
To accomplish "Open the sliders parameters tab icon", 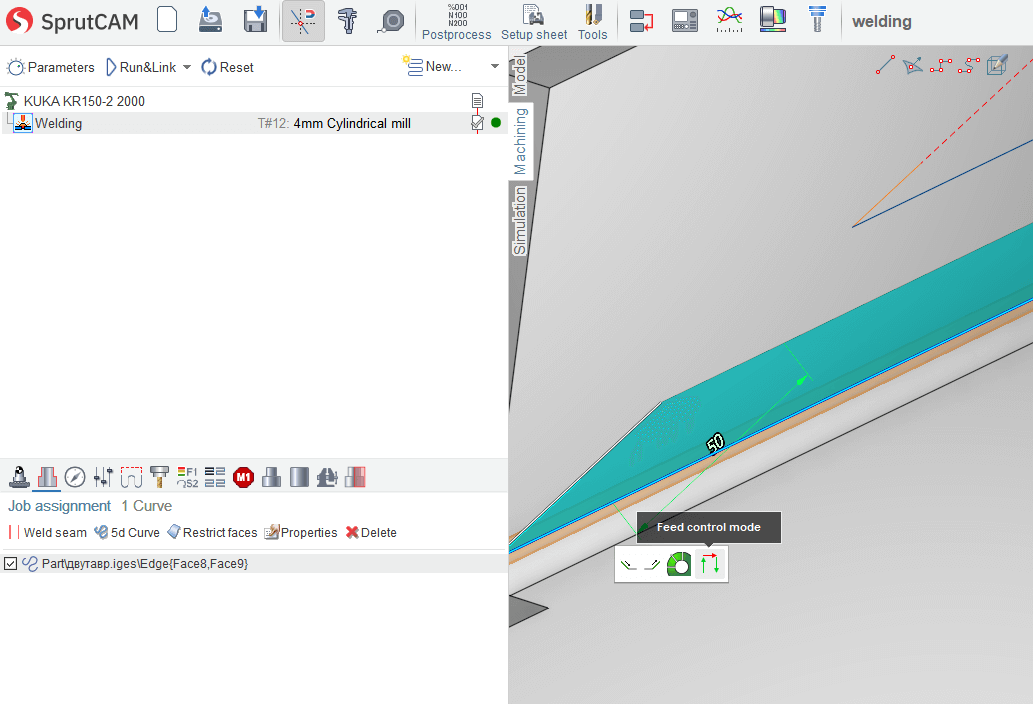I will tap(103, 477).
